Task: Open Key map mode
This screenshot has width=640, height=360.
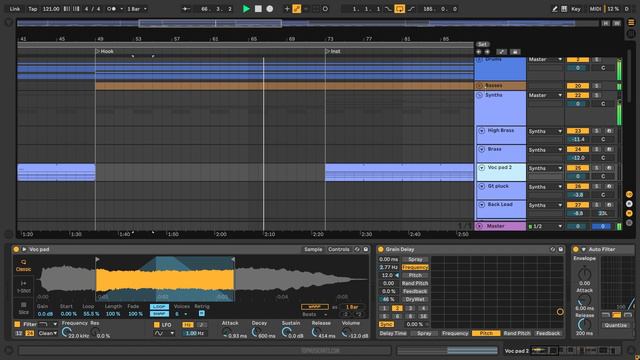Action: tap(576, 9)
